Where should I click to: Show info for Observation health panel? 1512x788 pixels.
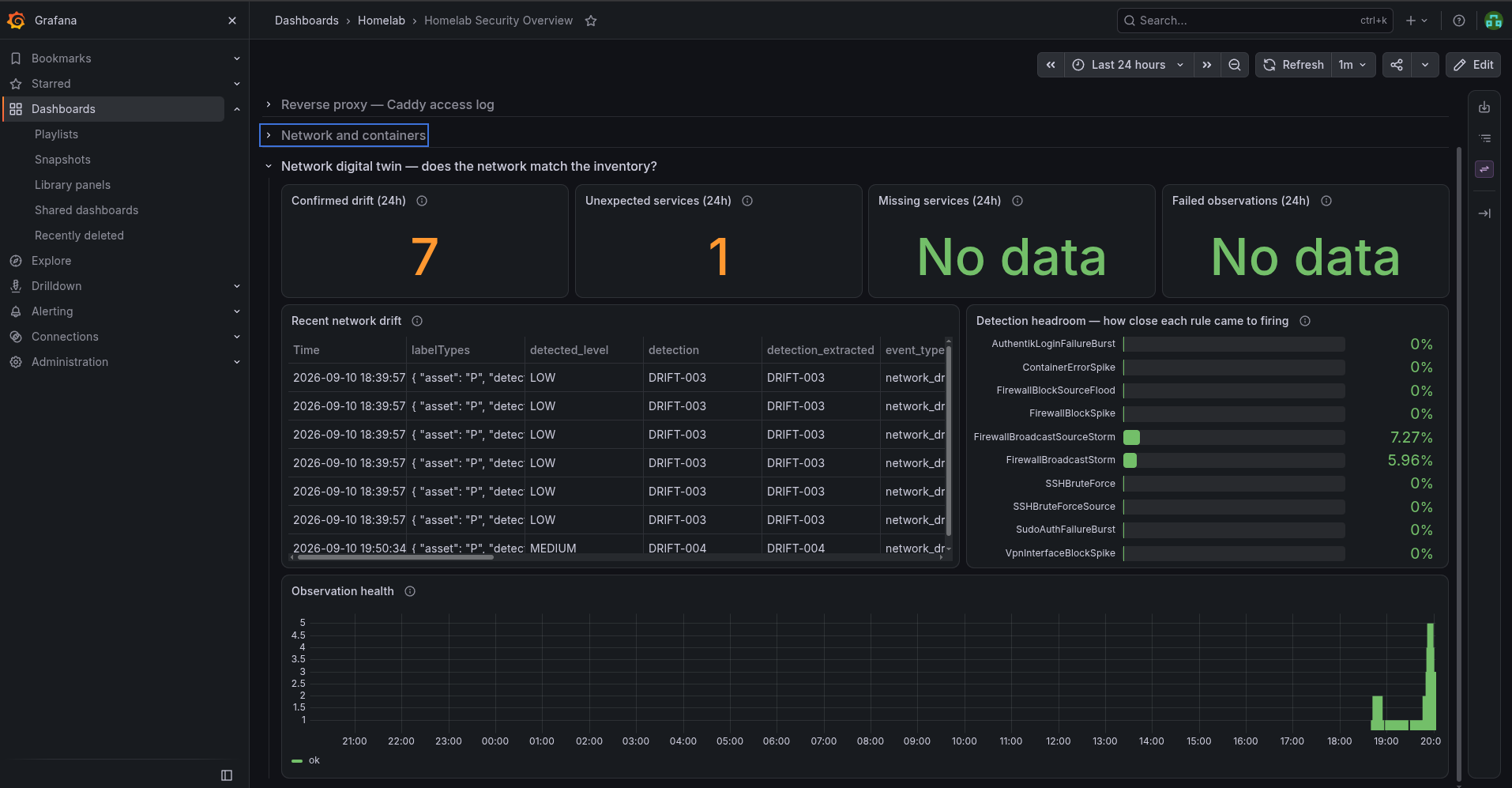[x=410, y=591]
